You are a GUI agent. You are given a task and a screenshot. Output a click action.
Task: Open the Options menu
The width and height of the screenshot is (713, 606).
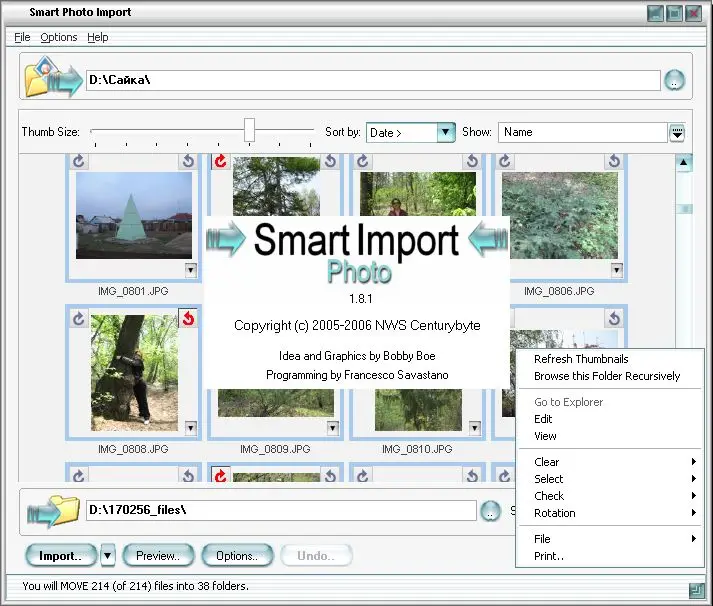coord(59,37)
